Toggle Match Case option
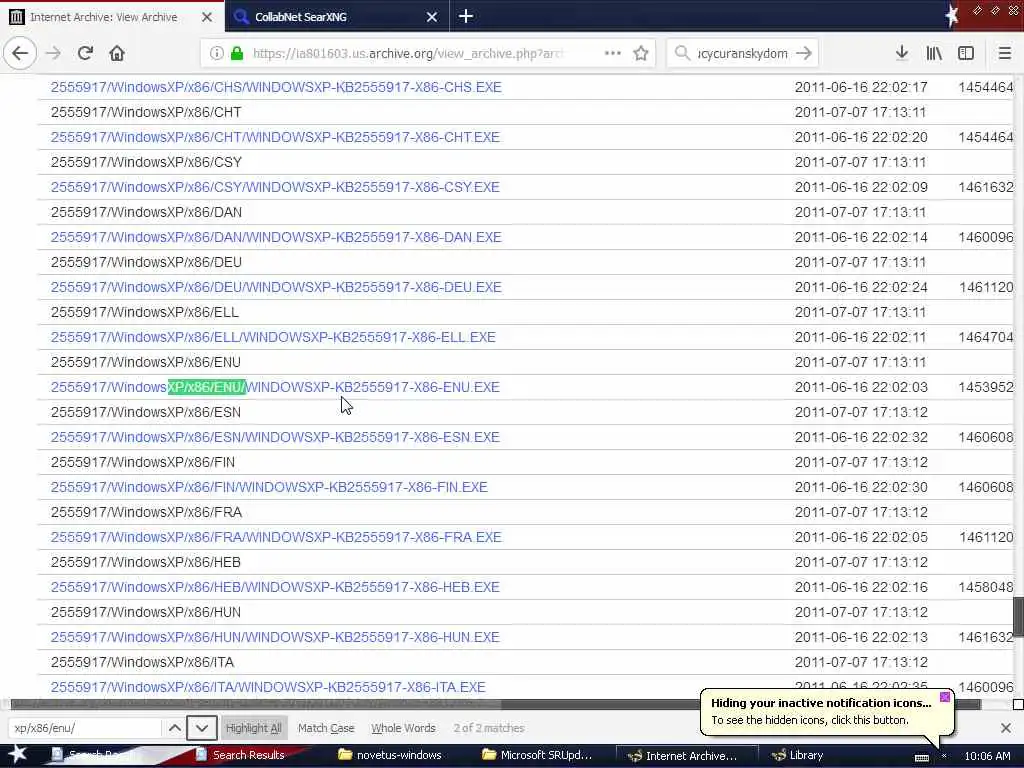Screen dimensions: 1024x768 click(326, 728)
